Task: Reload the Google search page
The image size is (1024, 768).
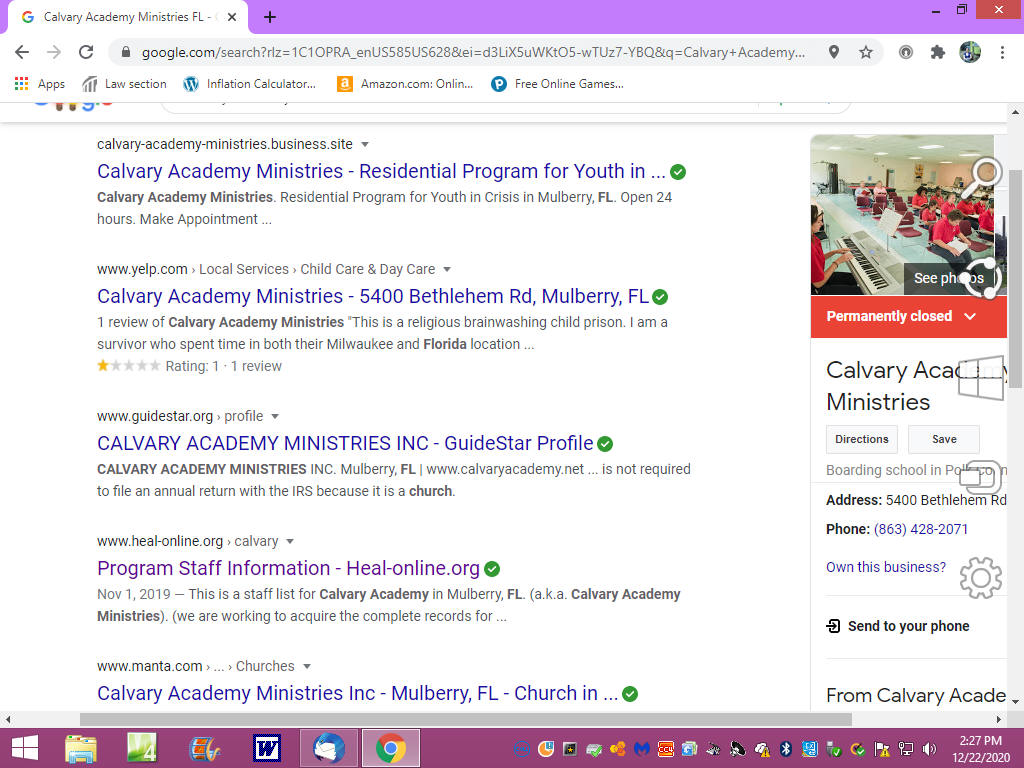Action: click(x=86, y=52)
